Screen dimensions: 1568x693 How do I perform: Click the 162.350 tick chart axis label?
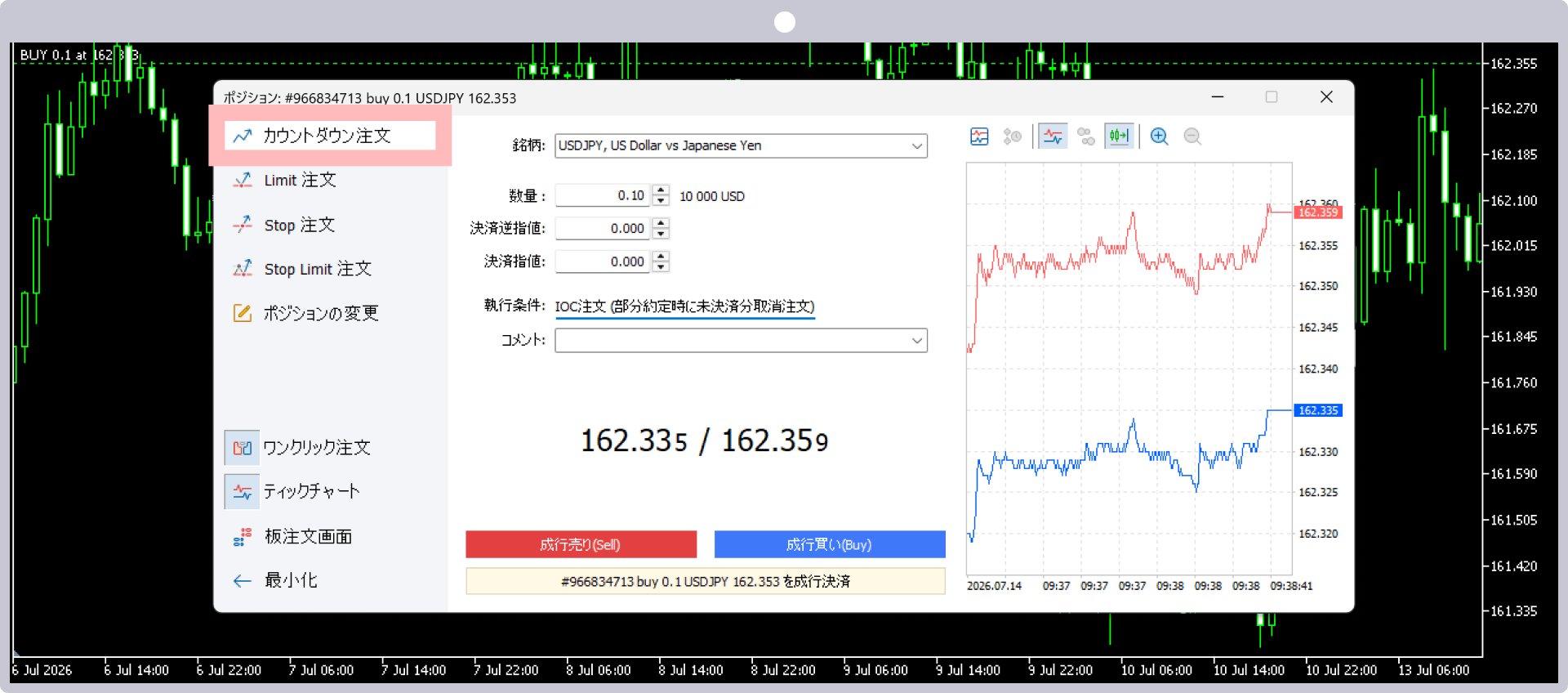click(x=1318, y=286)
